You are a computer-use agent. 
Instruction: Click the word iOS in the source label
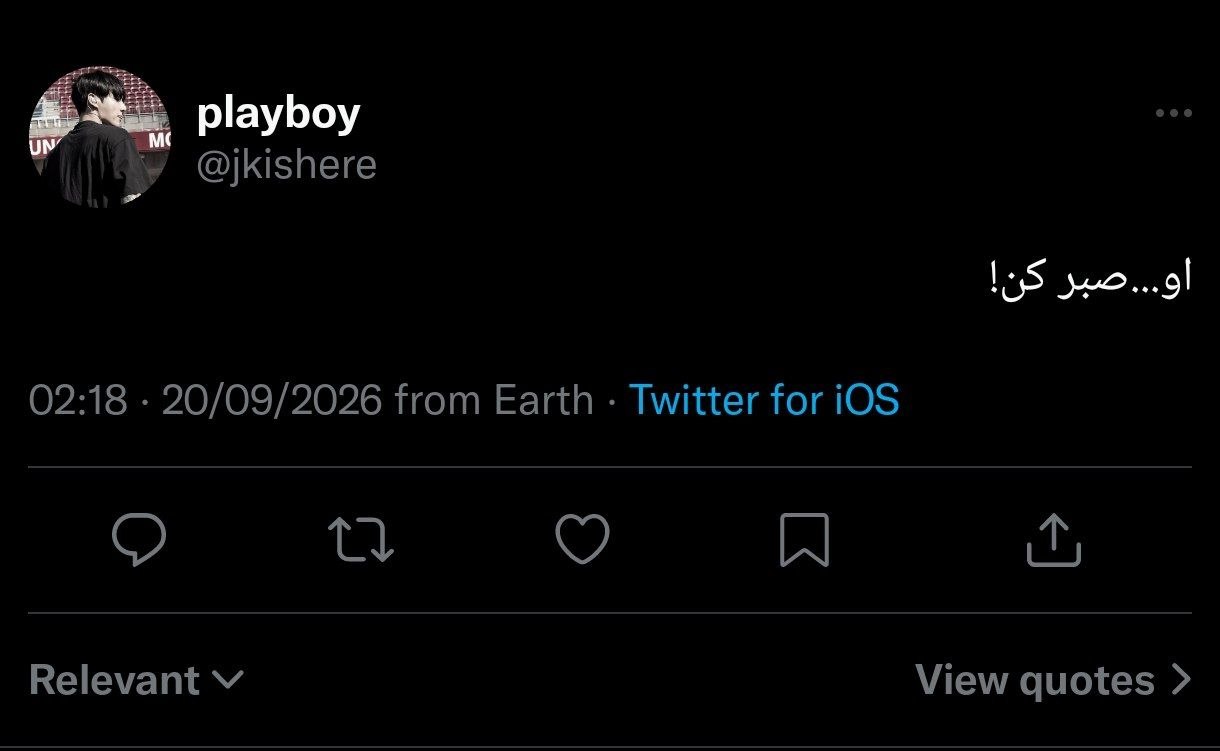coord(865,400)
